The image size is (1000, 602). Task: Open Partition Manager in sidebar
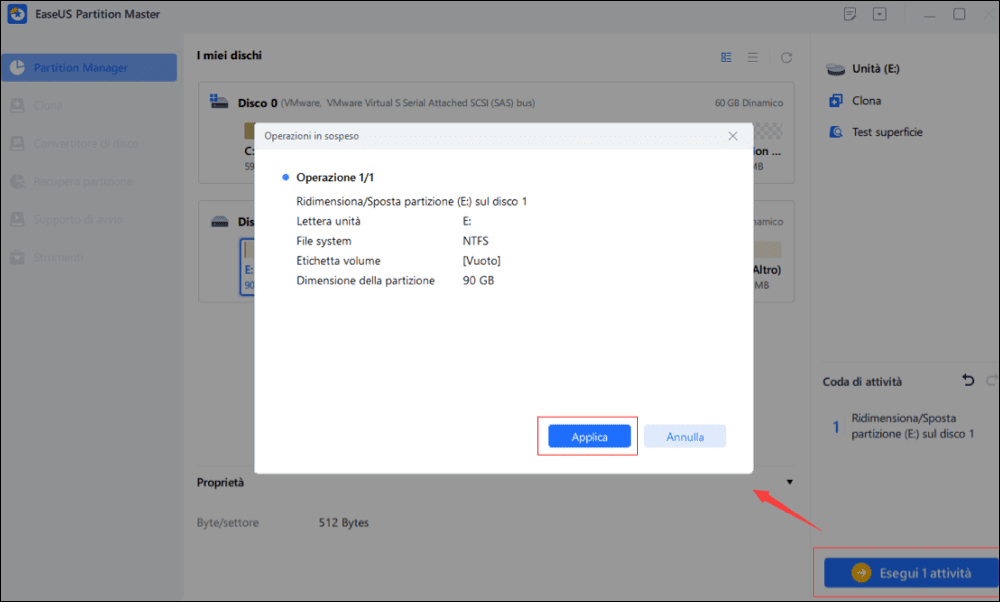coord(89,68)
